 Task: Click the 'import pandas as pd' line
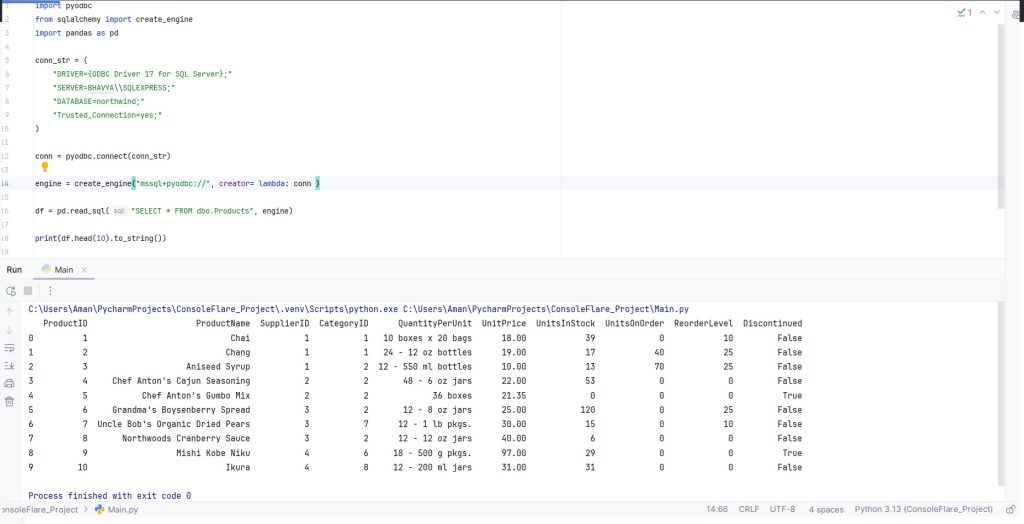(x=76, y=33)
